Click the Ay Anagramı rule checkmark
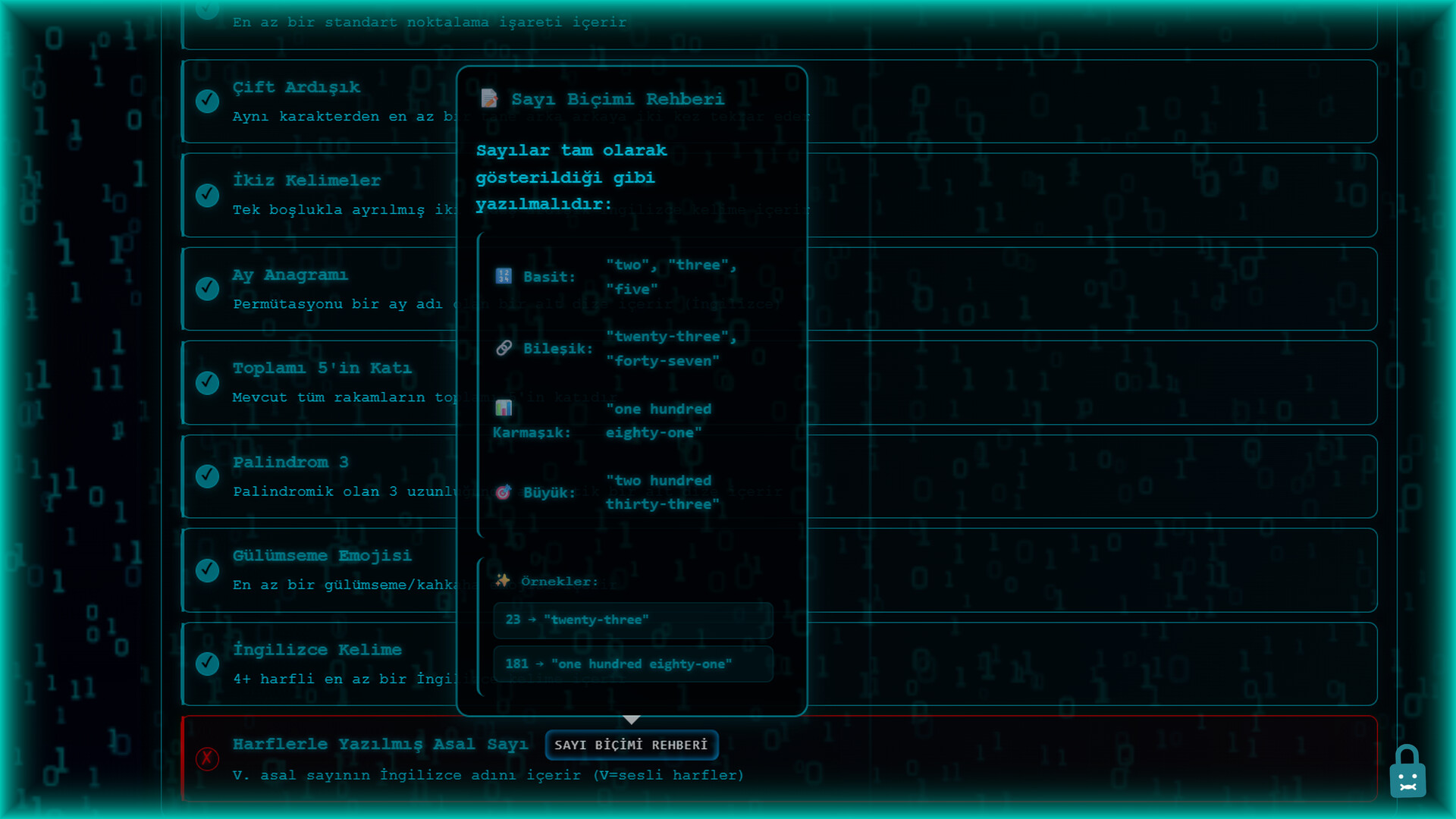The height and width of the screenshot is (819, 1456). click(x=207, y=288)
